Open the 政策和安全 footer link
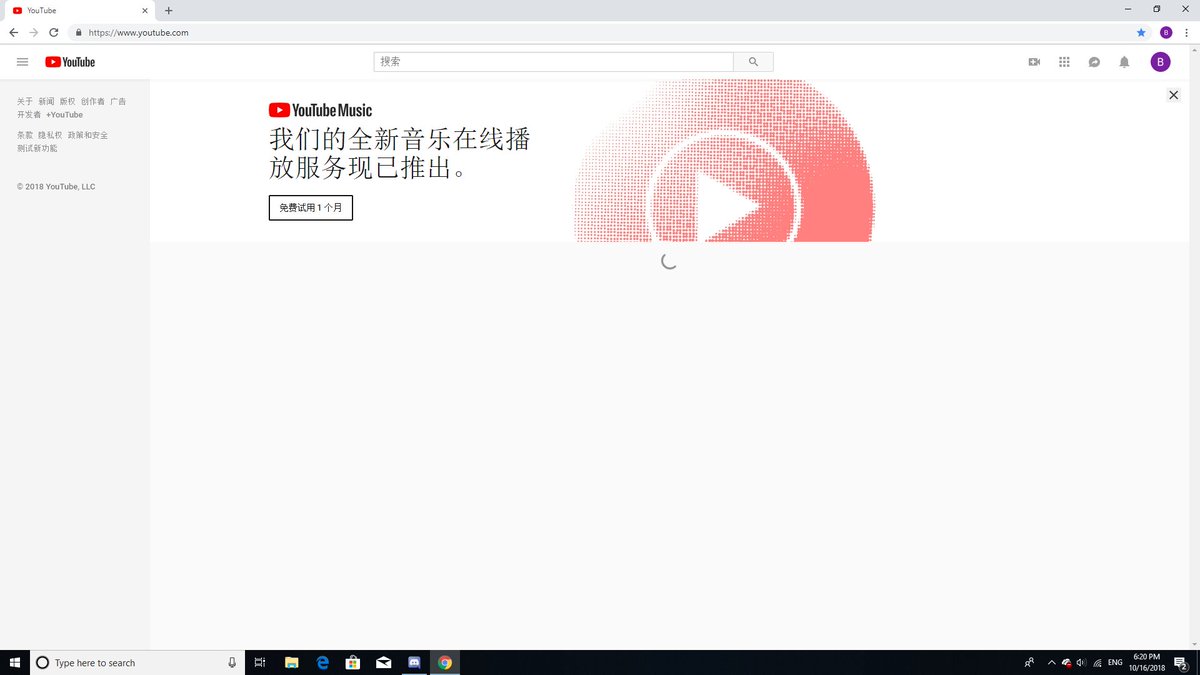The height and width of the screenshot is (675, 1200). (88, 135)
